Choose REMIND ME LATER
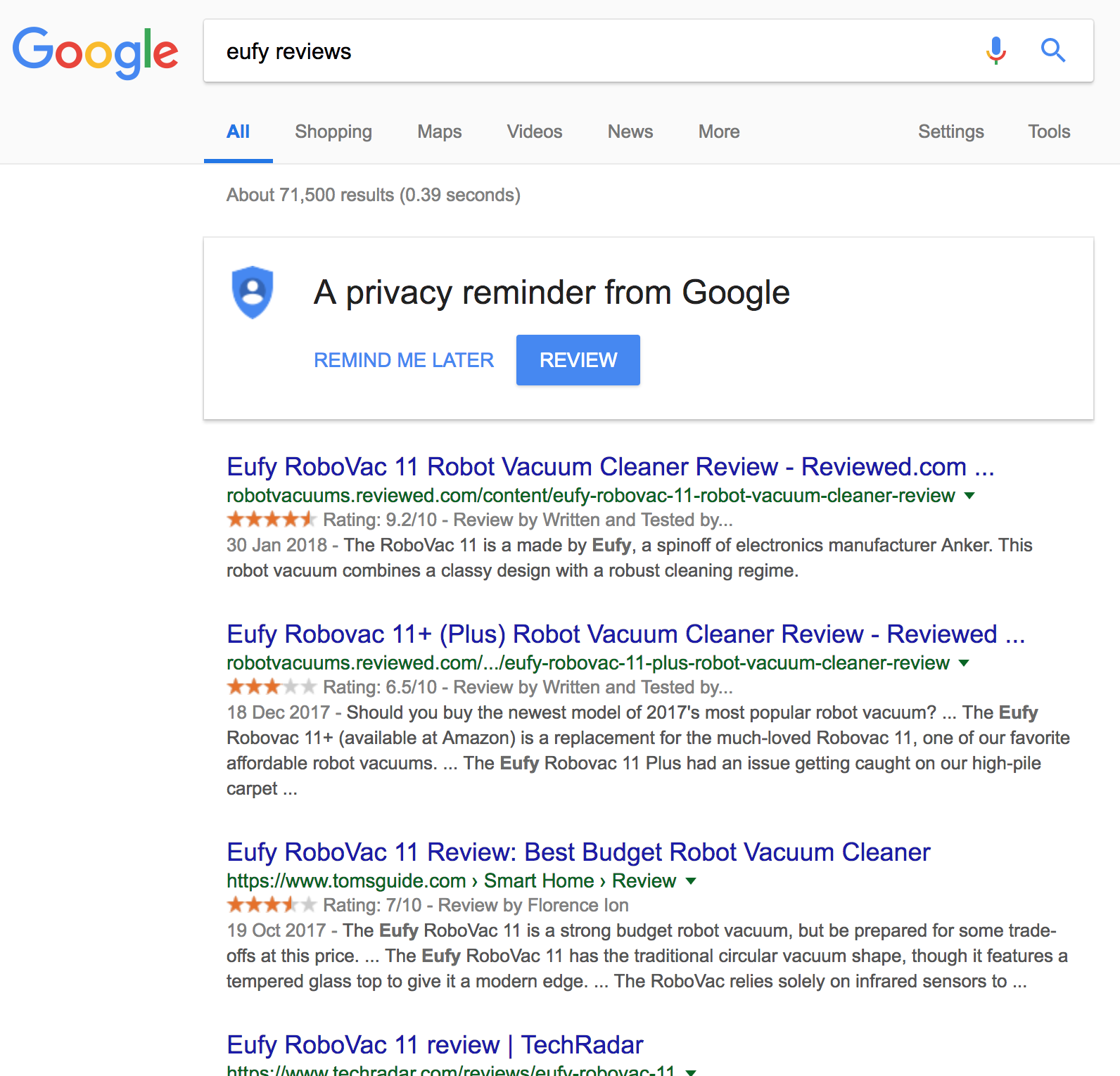This screenshot has width=1120, height=1076. pos(404,360)
